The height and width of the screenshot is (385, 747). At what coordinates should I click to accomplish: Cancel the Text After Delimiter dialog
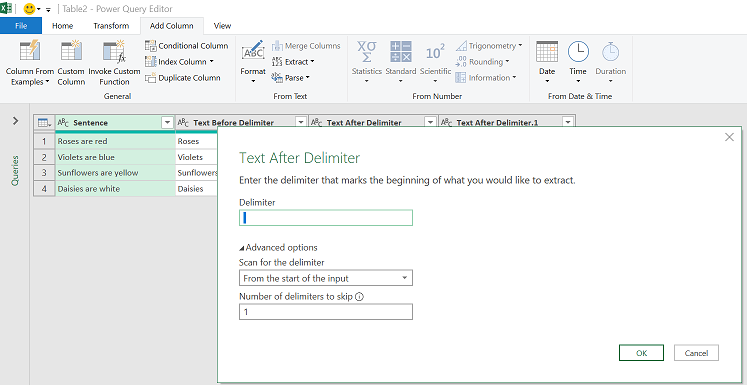pos(696,353)
